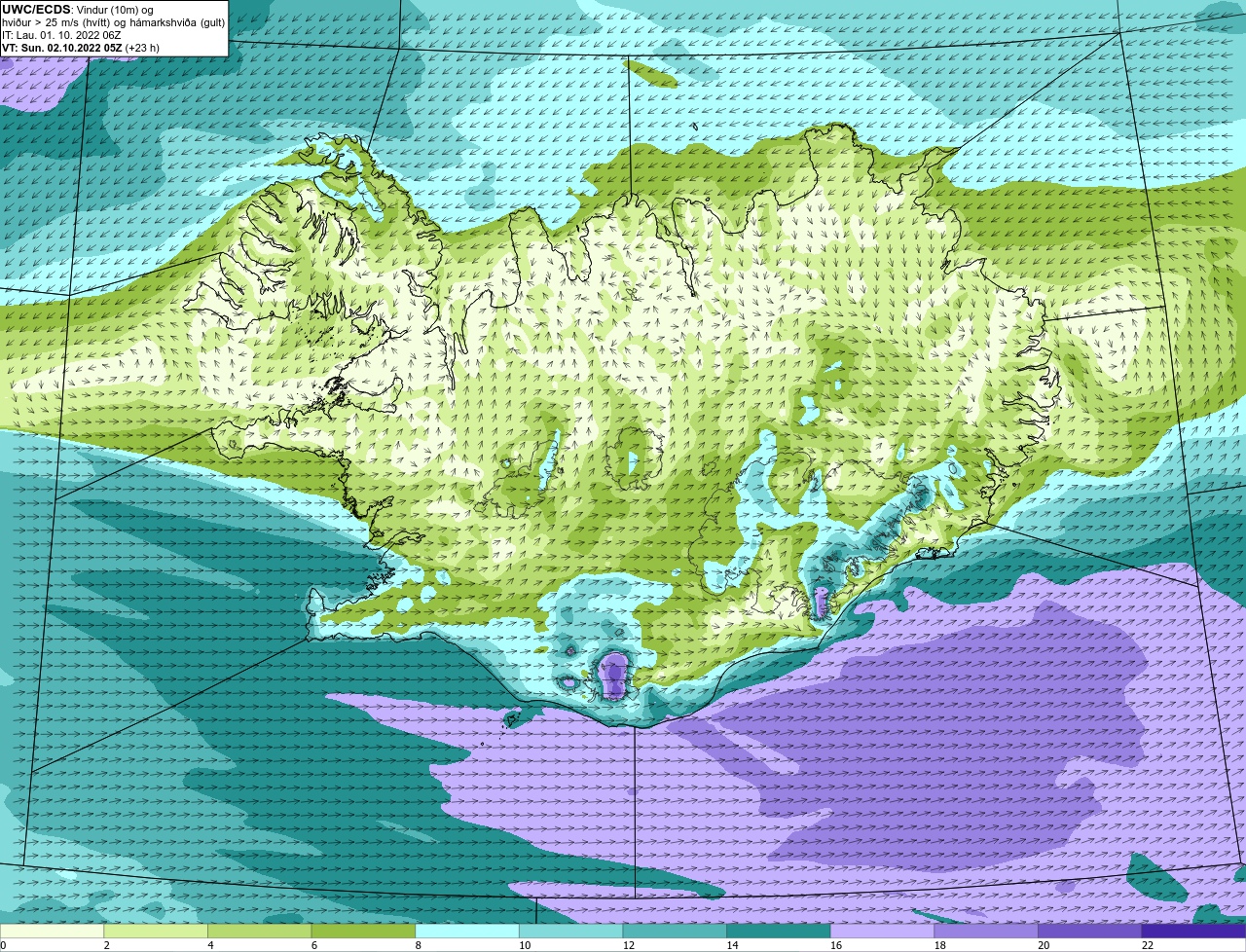Click the 6–8 m/s olive green legend swatch
This screenshot has width=1246, height=952.
pos(363,931)
